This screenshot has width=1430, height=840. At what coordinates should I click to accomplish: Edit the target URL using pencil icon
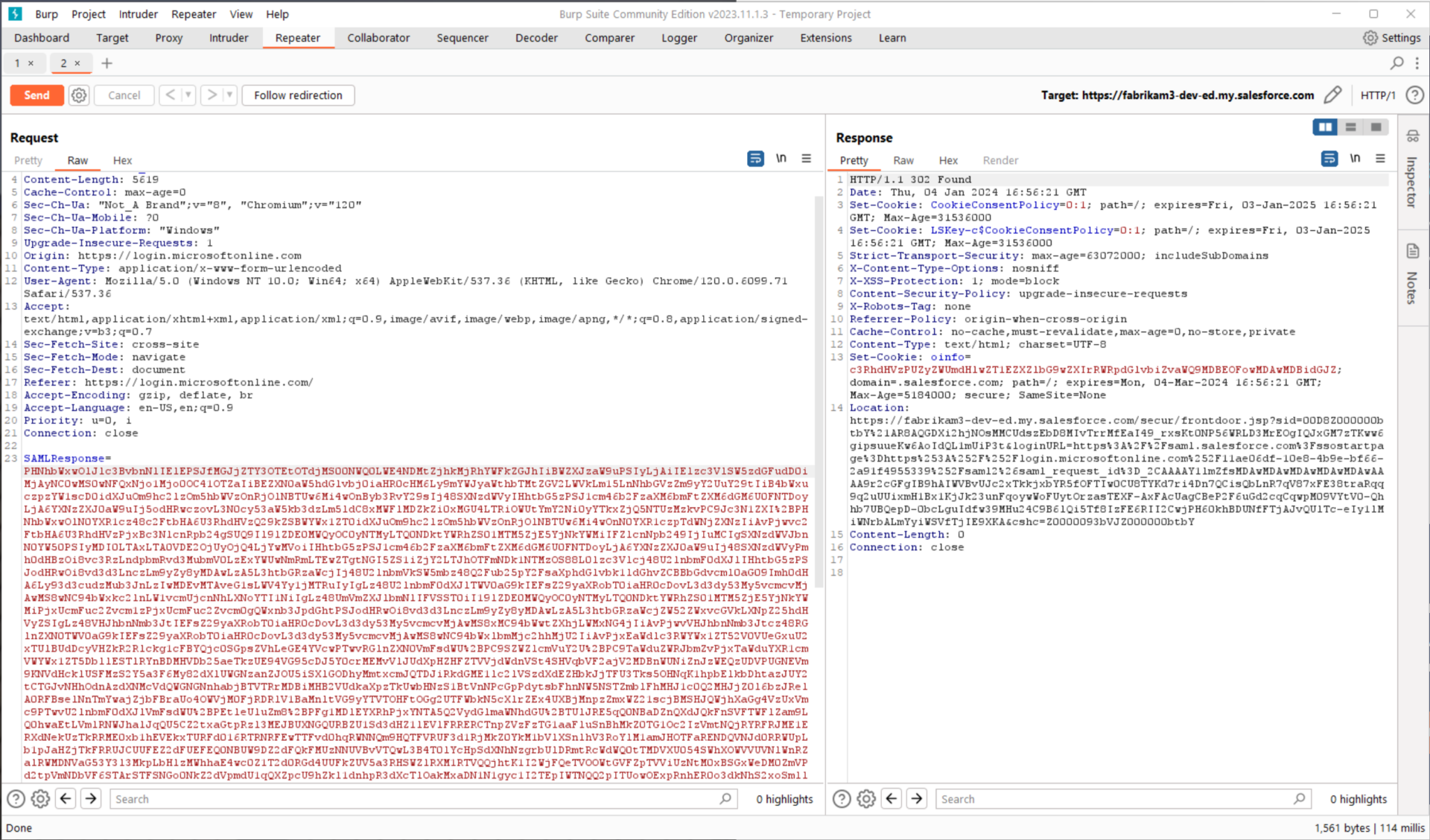(x=1333, y=95)
